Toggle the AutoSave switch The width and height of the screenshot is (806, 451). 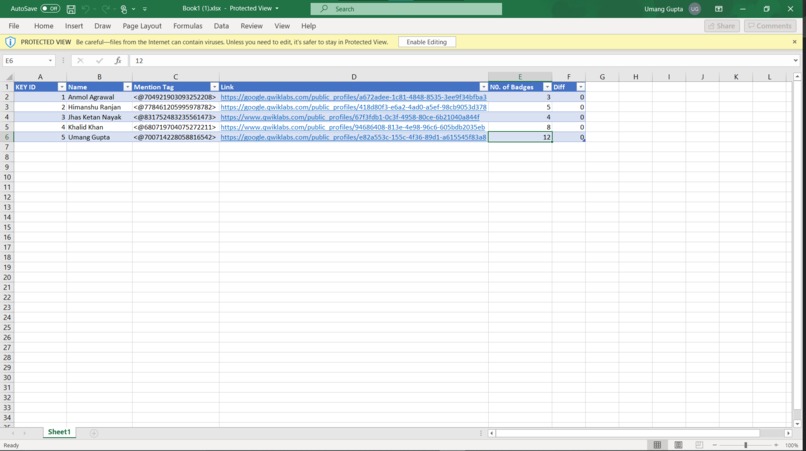pyautogui.click(x=50, y=9)
